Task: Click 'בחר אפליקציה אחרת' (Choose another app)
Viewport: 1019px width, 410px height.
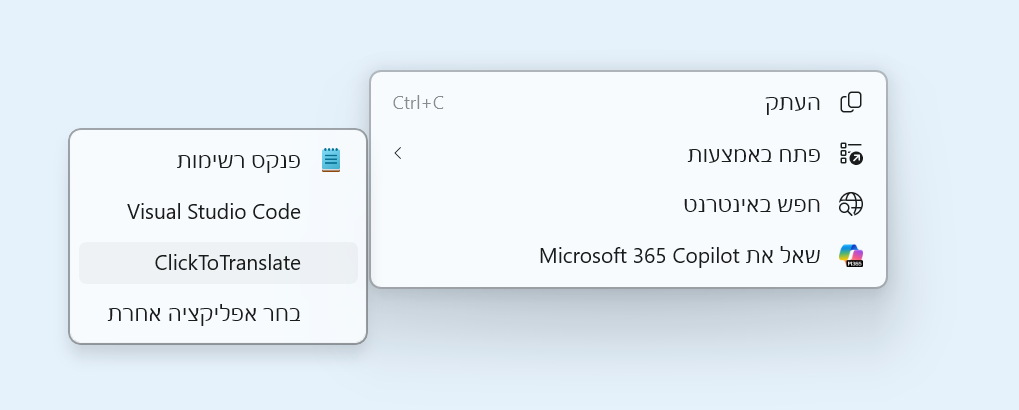Action: pos(204,314)
